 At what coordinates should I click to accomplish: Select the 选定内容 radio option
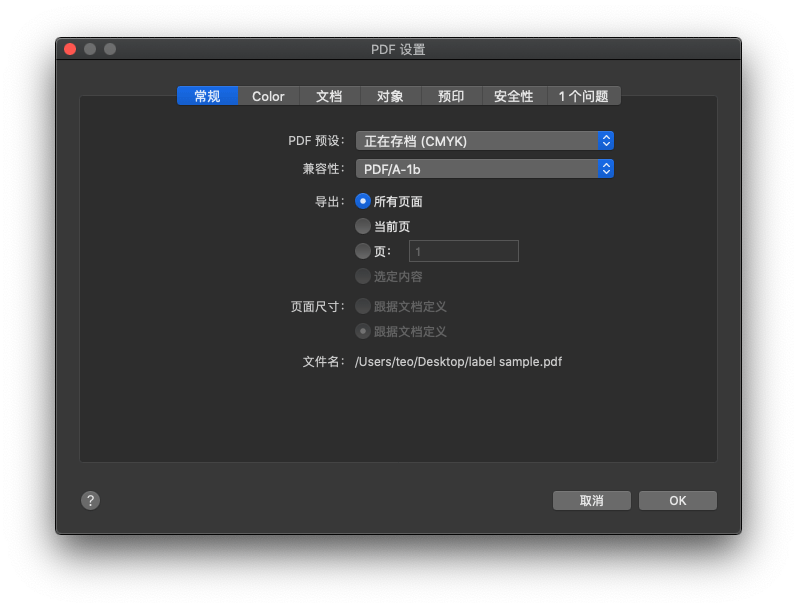(362, 277)
